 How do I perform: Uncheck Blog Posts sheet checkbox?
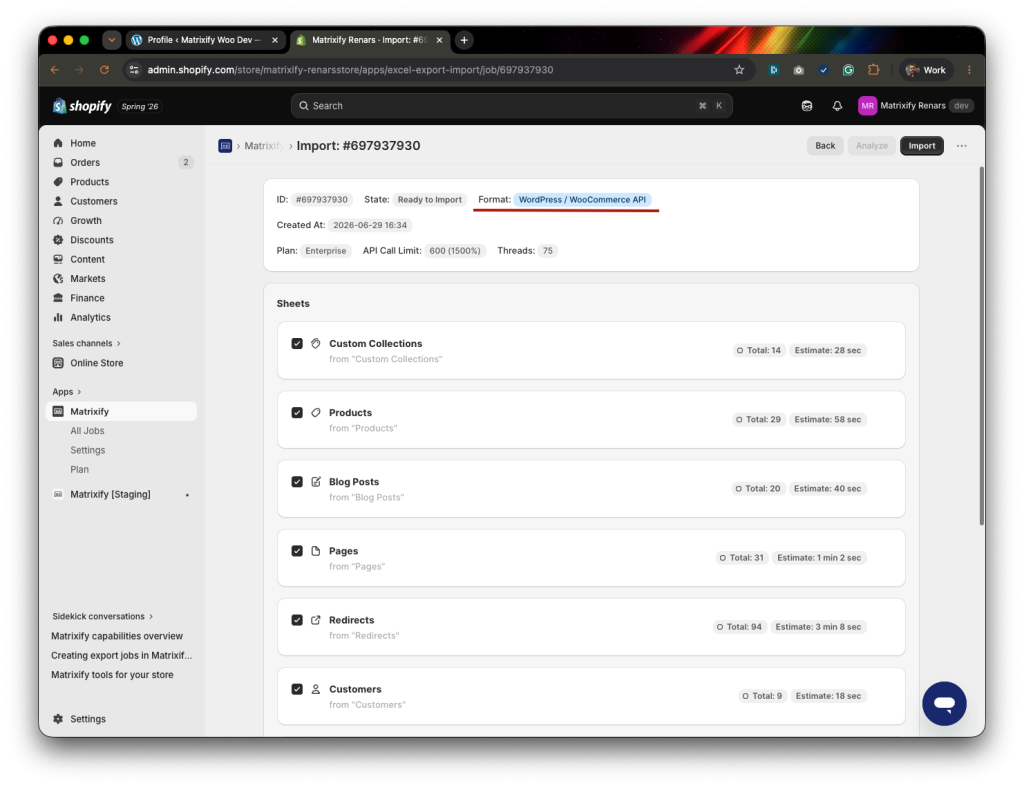[x=297, y=482]
